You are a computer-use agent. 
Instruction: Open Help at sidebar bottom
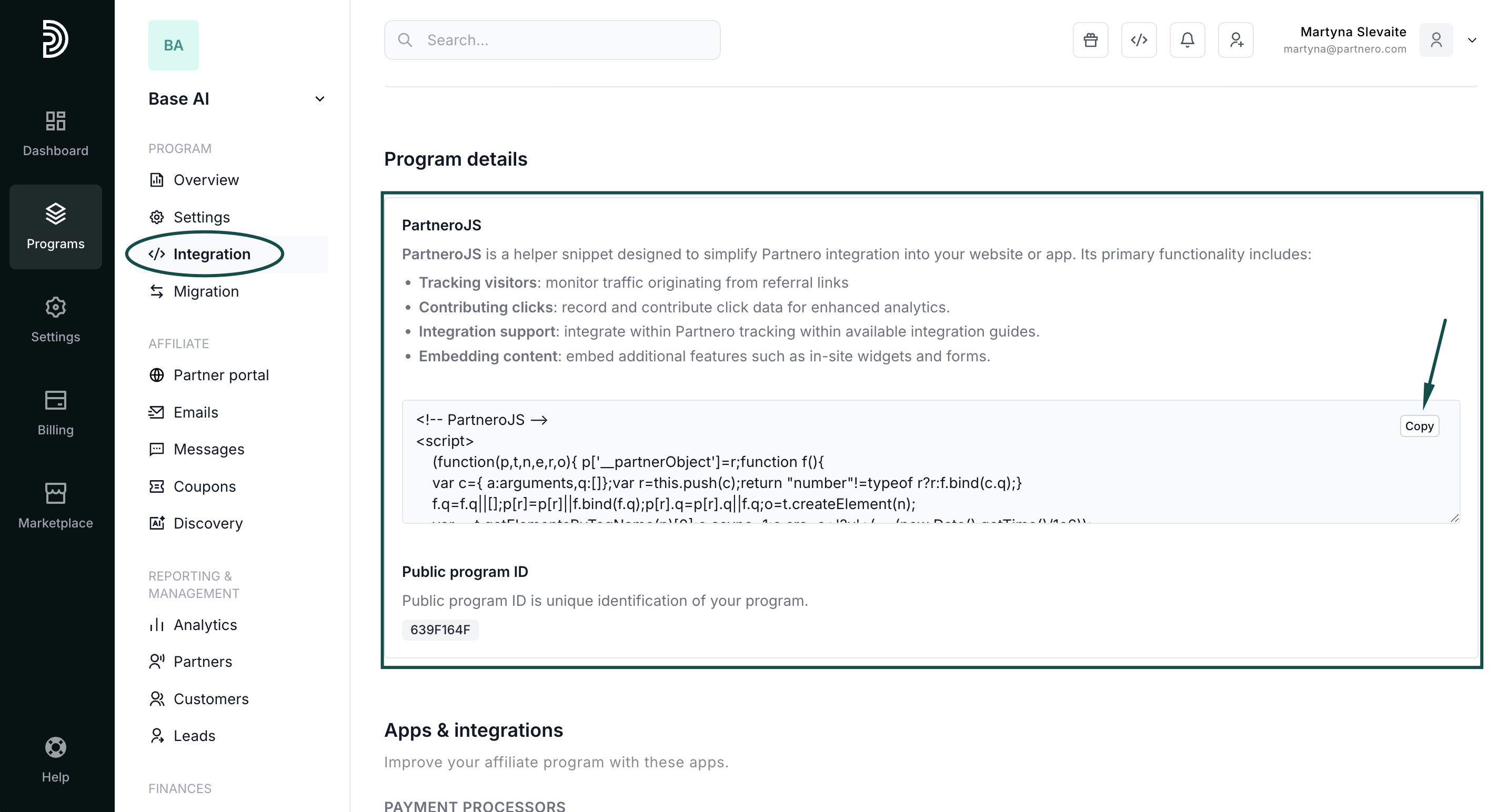56,759
